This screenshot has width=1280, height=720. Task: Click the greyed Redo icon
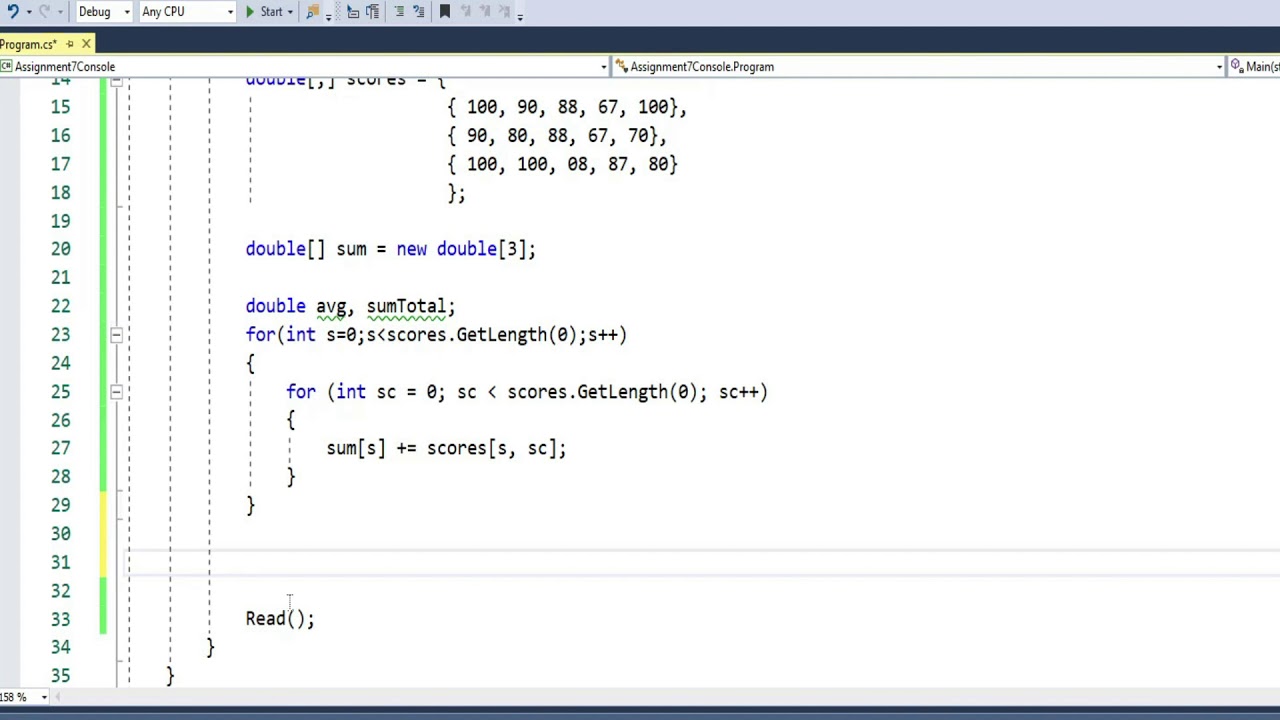point(44,12)
